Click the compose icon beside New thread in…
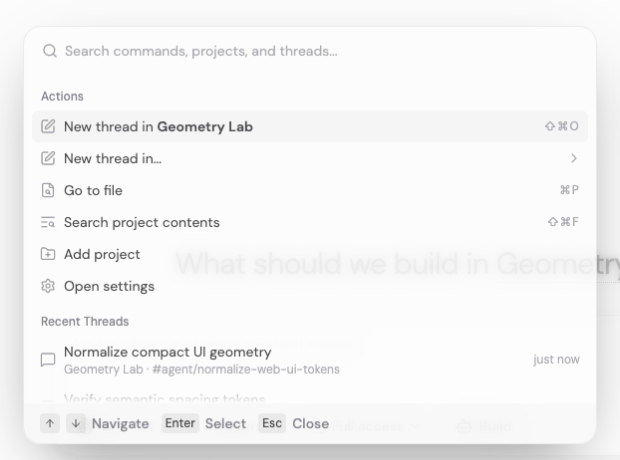Image resolution: width=620 pixels, height=460 pixels. [x=48, y=159]
